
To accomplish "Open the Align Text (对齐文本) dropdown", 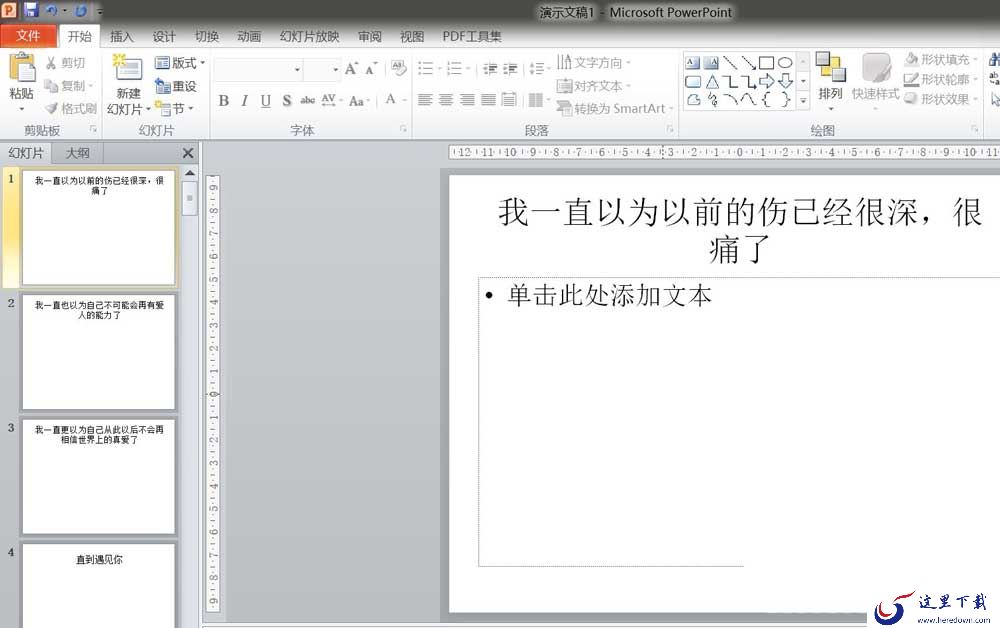I will click(594, 85).
